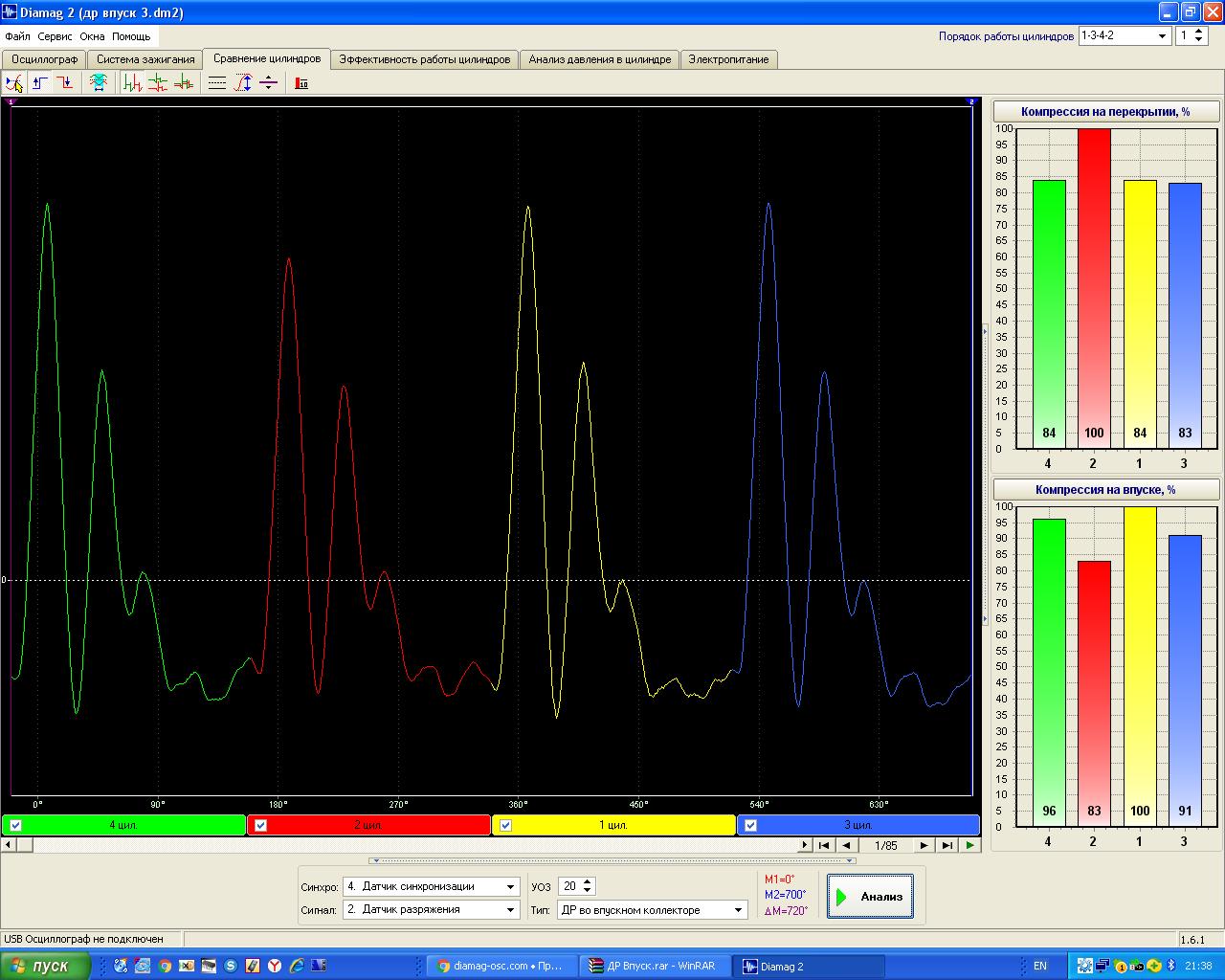Start green playback of frames

[x=970, y=845]
